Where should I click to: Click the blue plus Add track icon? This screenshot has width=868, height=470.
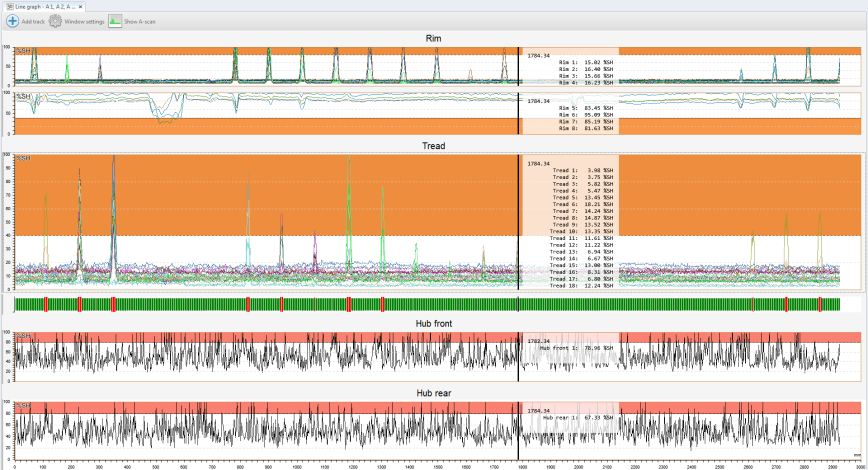[12, 21]
